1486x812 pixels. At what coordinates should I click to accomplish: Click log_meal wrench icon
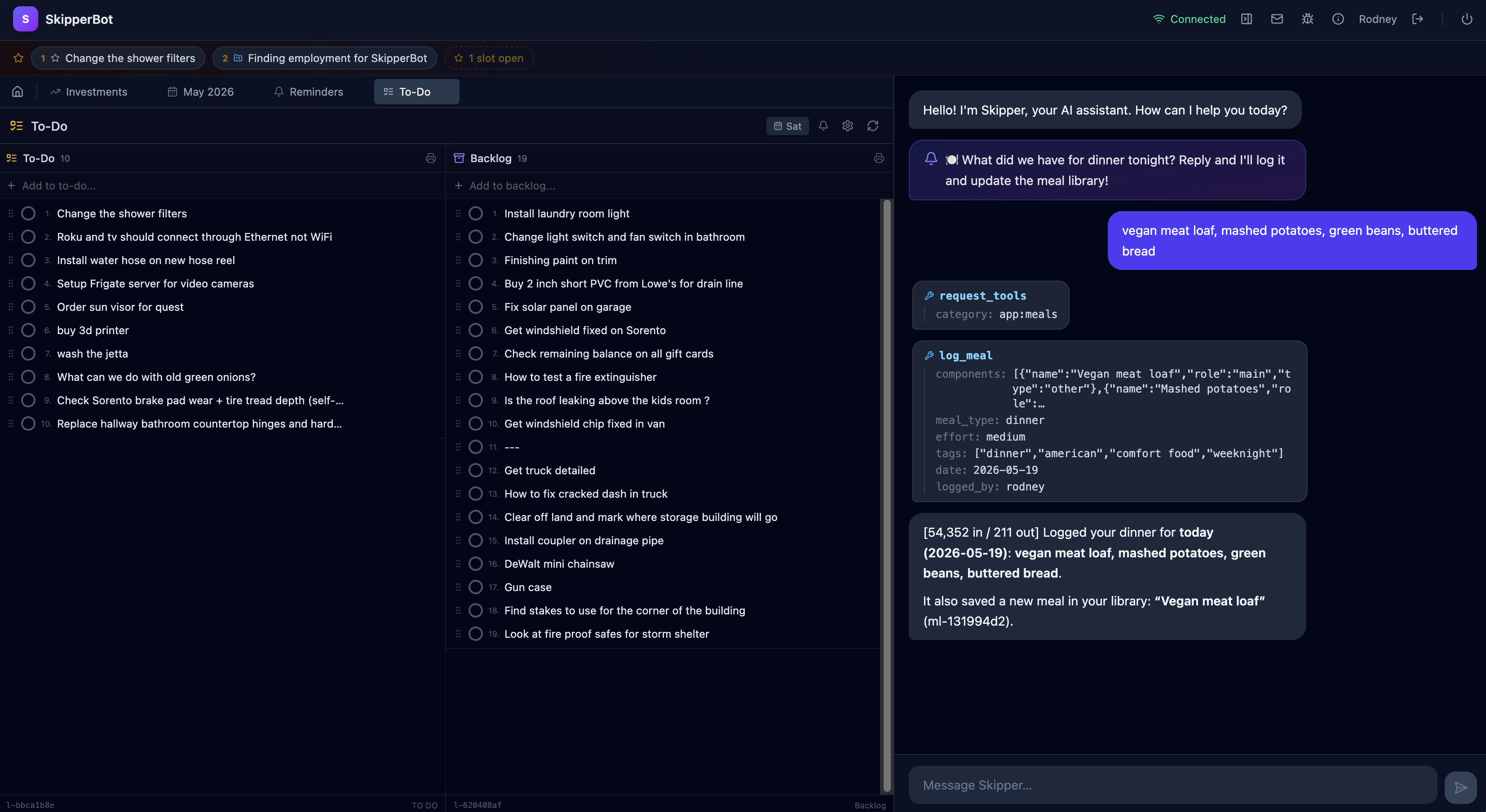tap(929, 356)
